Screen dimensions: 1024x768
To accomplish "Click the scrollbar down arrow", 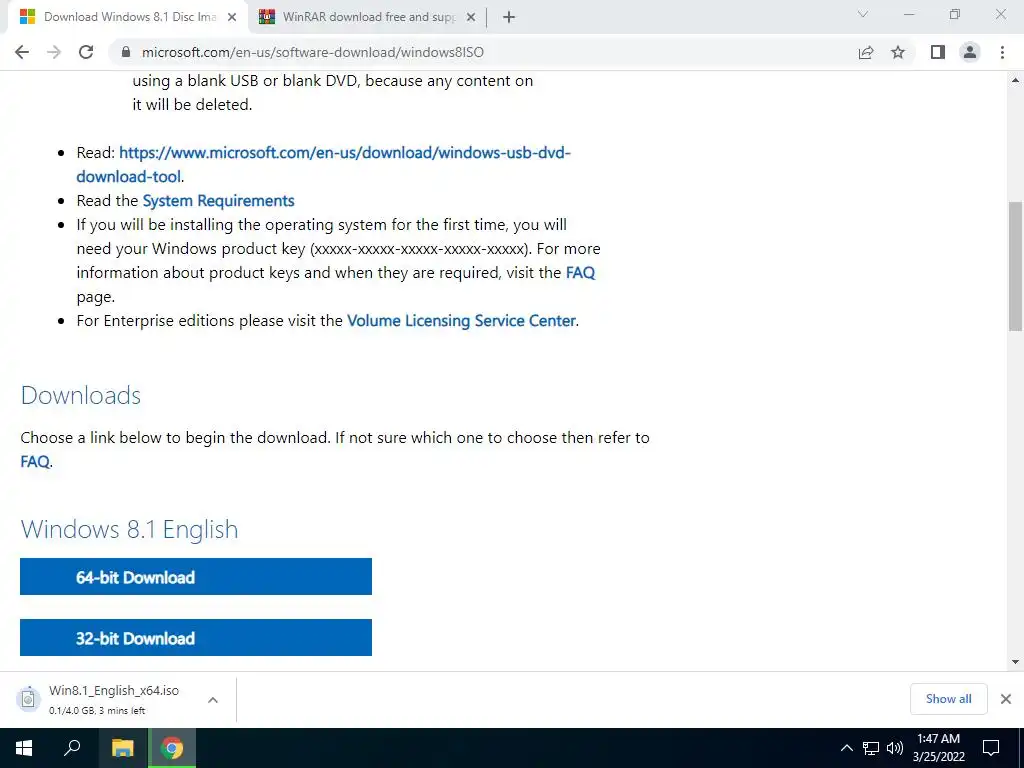I will (1015, 662).
